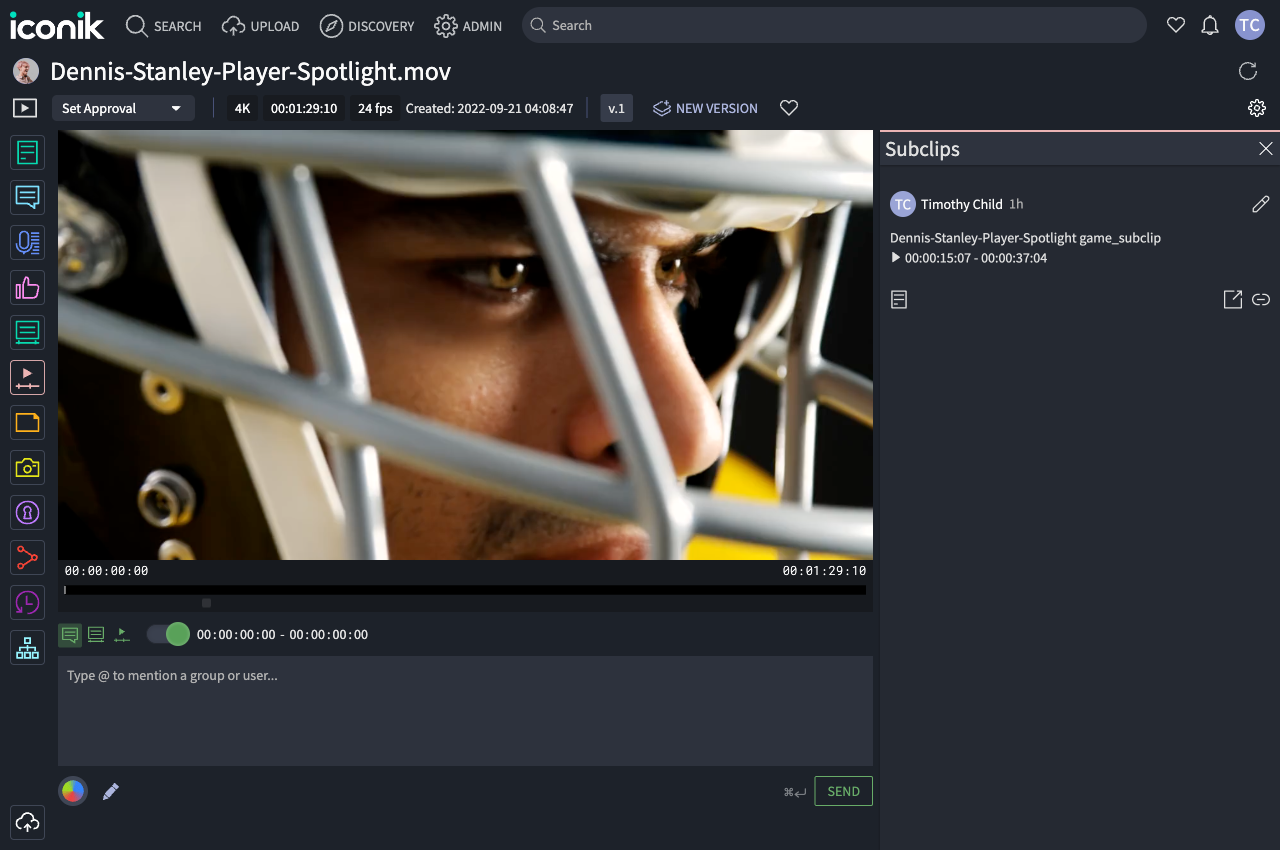Open the Metadata panel icon

(x=27, y=152)
